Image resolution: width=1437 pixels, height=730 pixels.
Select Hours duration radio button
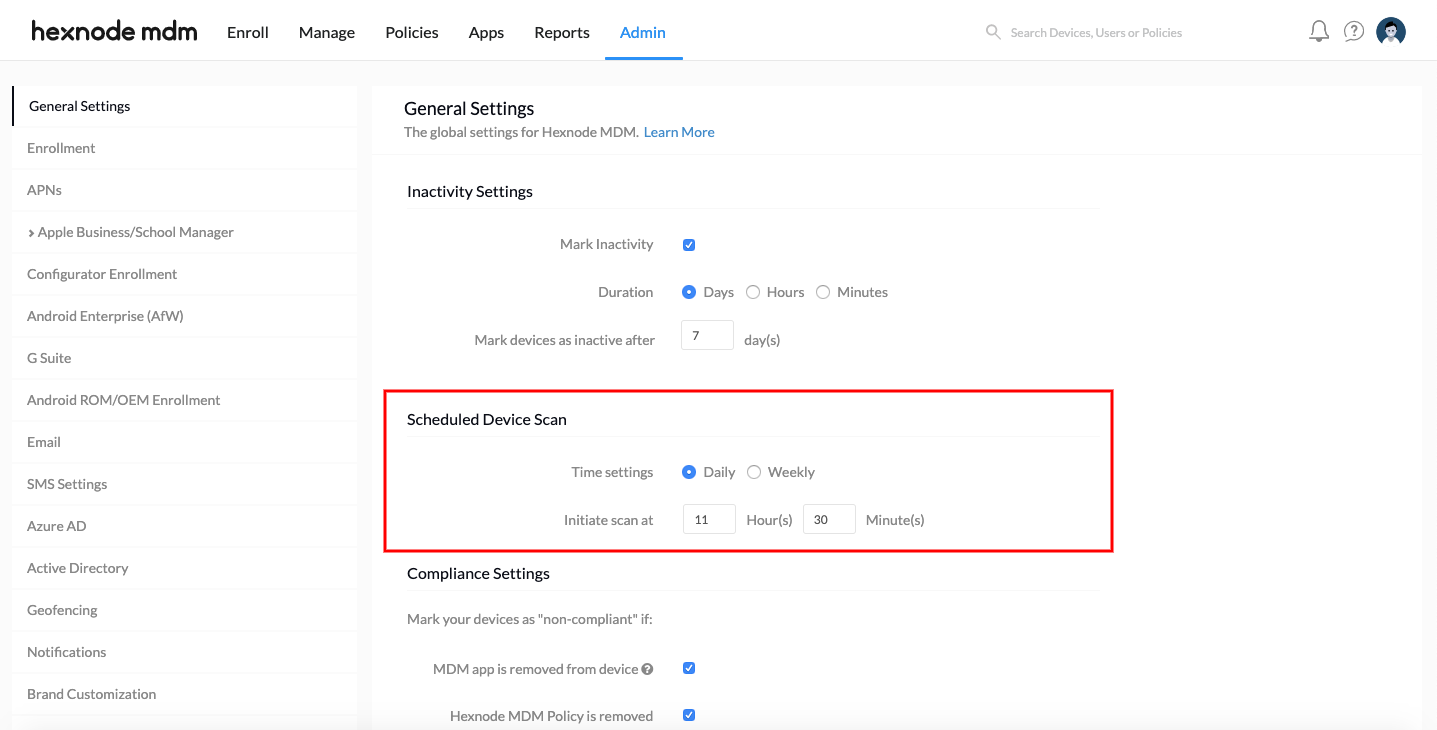[x=753, y=292]
